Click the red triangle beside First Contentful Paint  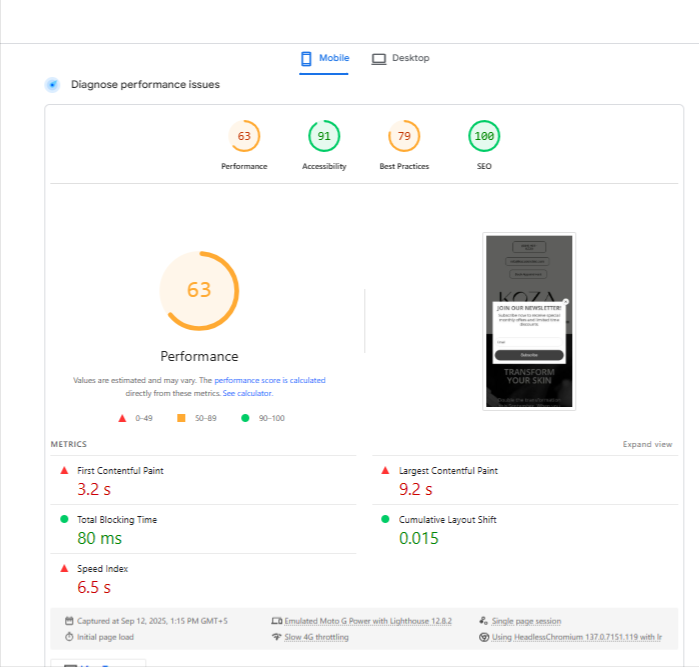pyautogui.click(x=64, y=470)
